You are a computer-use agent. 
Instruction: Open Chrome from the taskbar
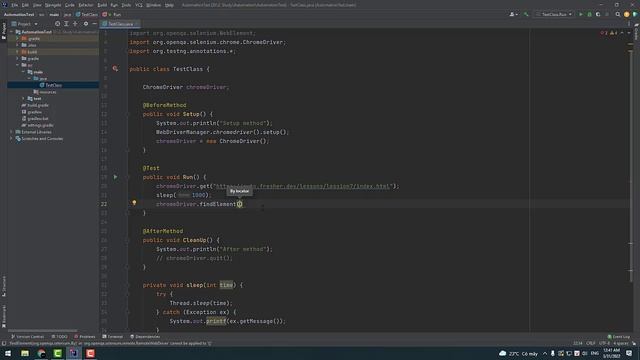(41, 353)
